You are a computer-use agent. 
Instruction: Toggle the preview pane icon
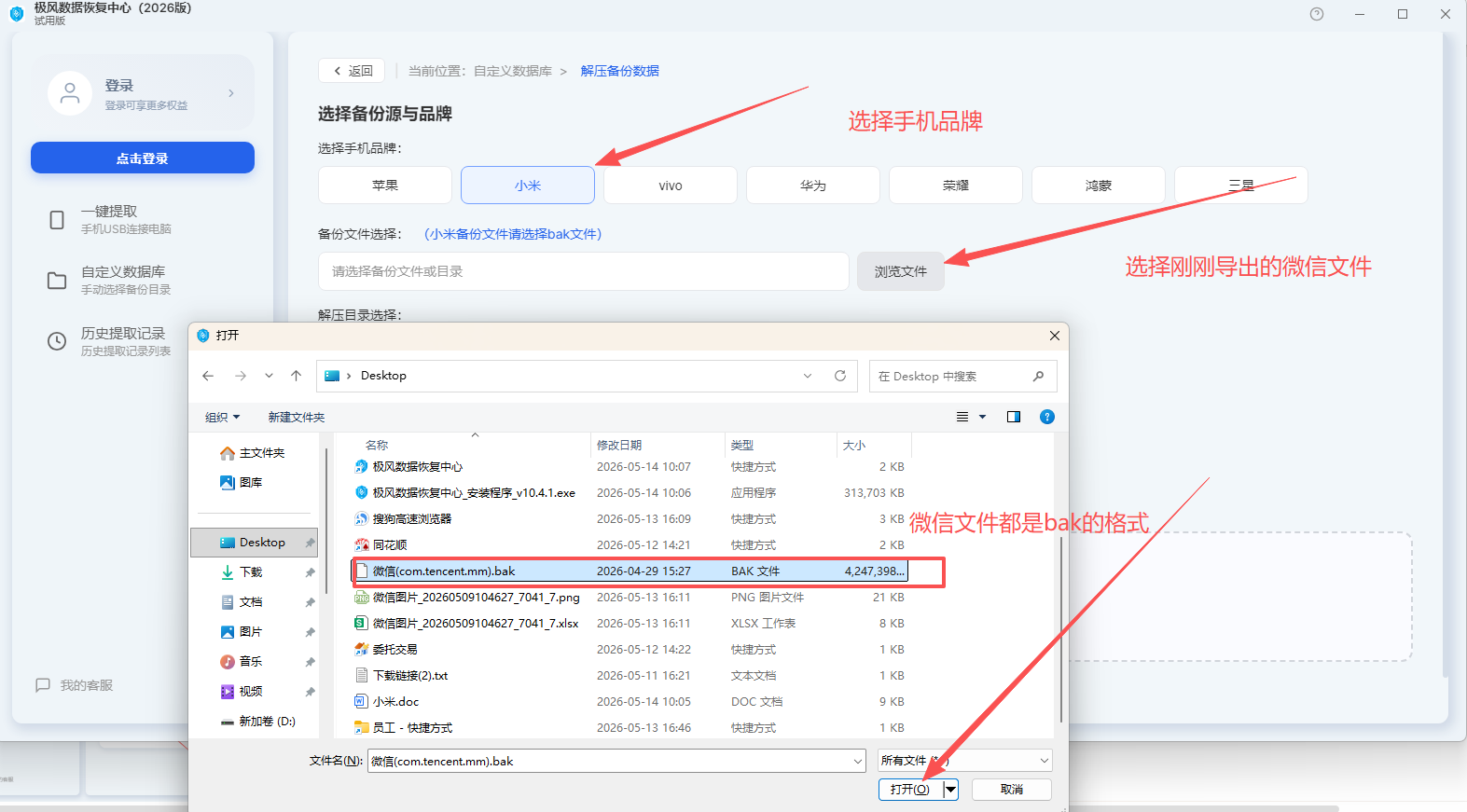coord(1014,417)
